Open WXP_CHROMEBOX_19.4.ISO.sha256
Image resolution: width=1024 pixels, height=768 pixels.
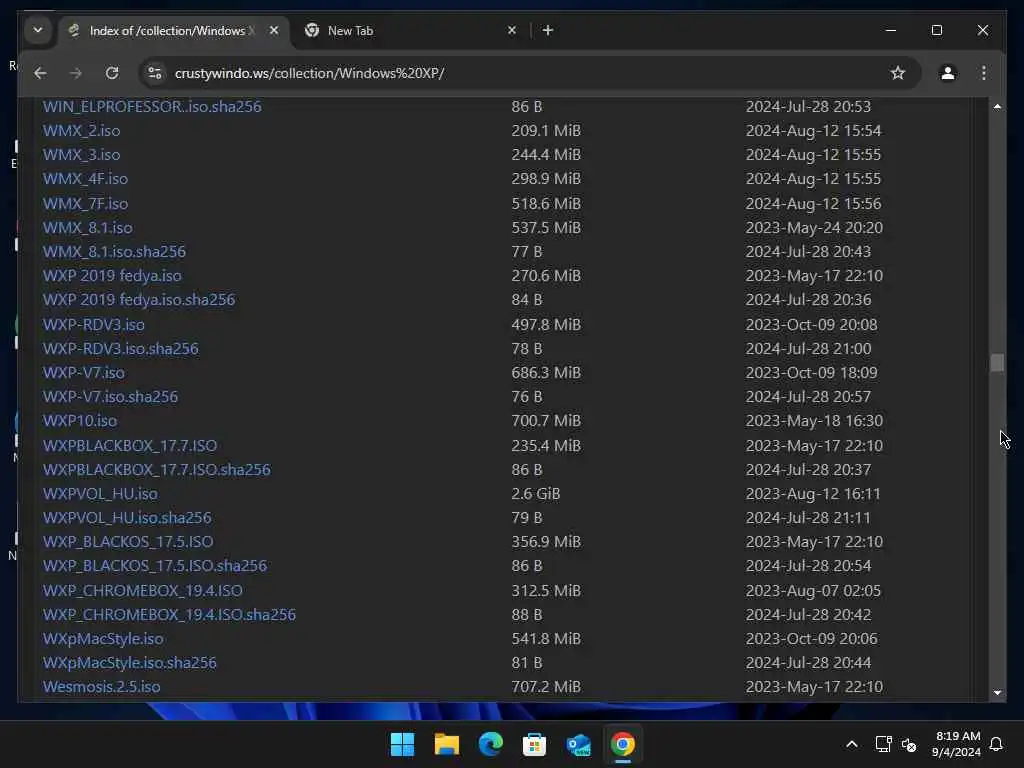(x=170, y=615)
